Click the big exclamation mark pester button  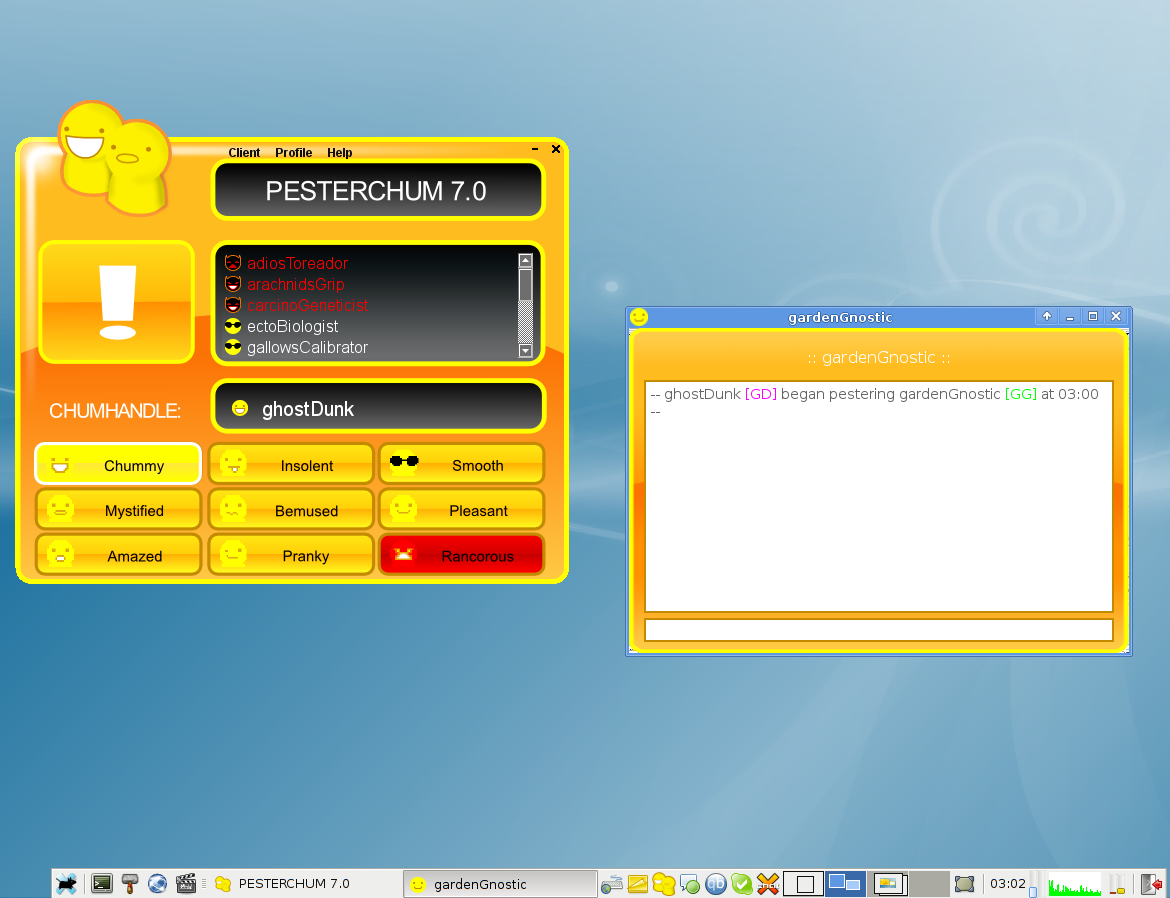[117, 302]
